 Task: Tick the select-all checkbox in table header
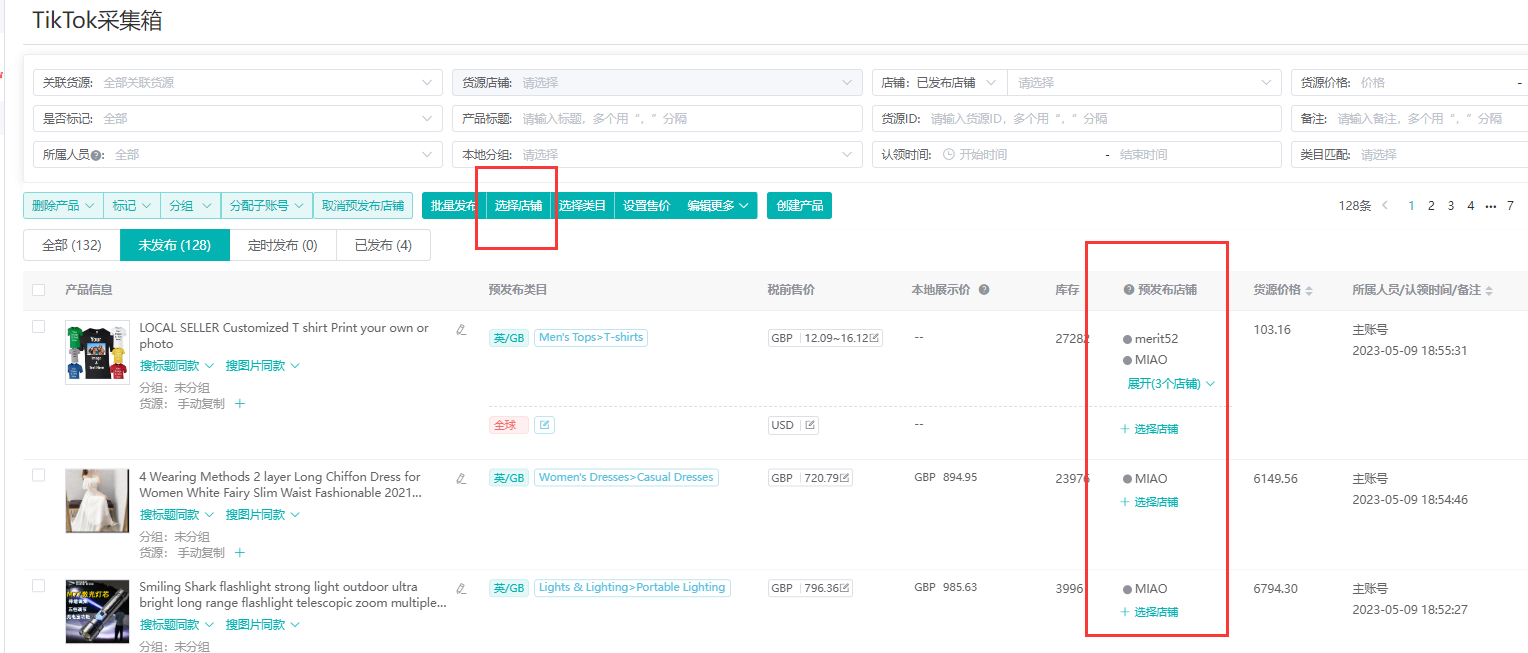pyautogui.click(x=39, y=290)
